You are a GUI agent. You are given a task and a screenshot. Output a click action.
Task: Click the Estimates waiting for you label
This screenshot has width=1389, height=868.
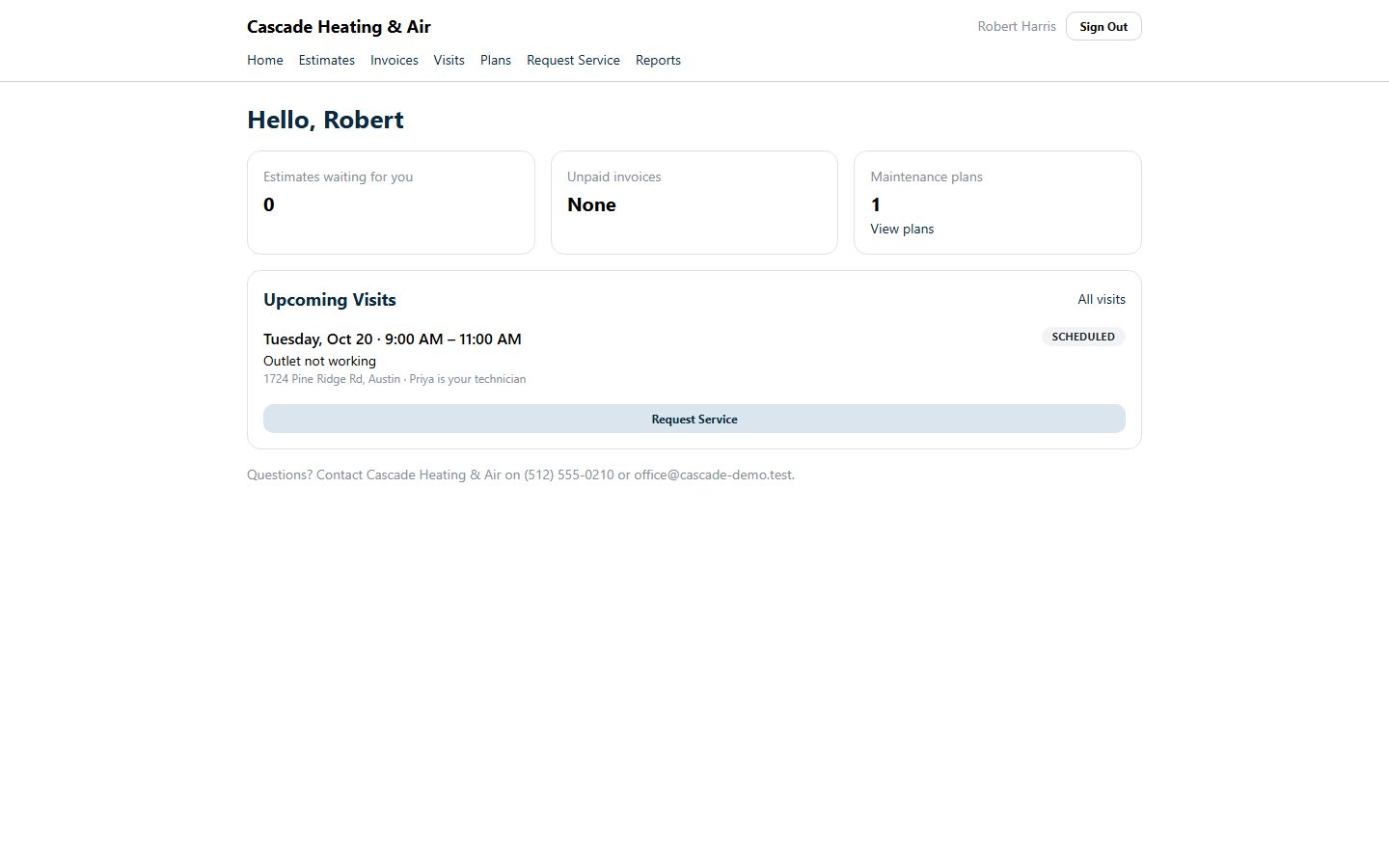click(338, 176)
